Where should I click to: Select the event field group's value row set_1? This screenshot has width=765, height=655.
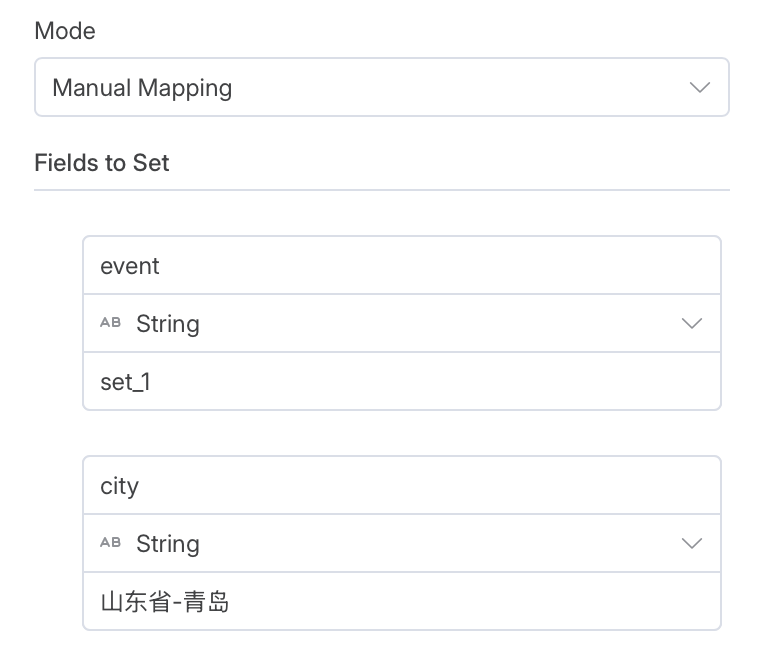pyautogui.click(x=402, y=381)
